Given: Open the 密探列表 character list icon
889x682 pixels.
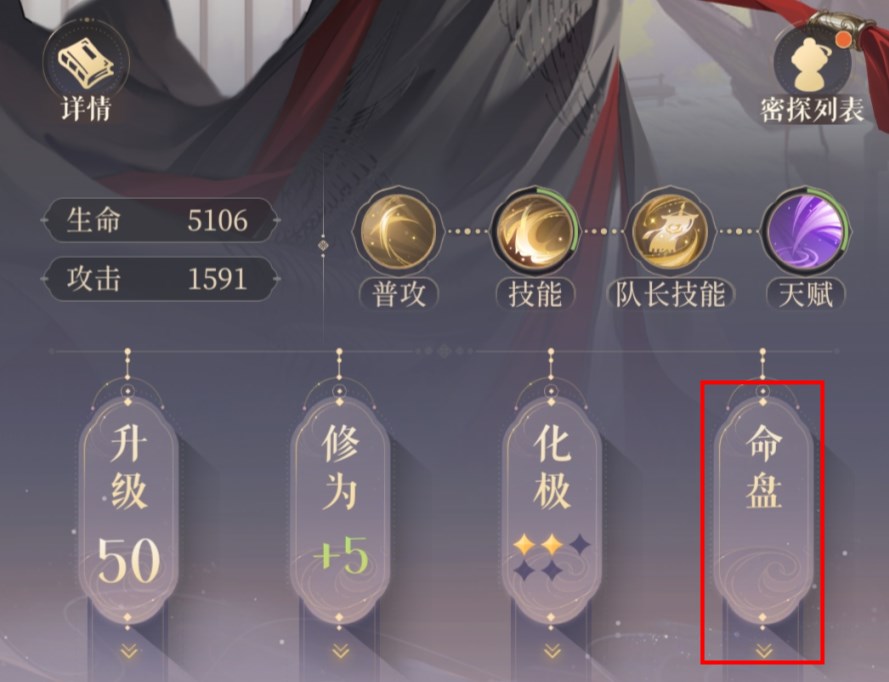Looking at the screenshot, I should [812, 63].
